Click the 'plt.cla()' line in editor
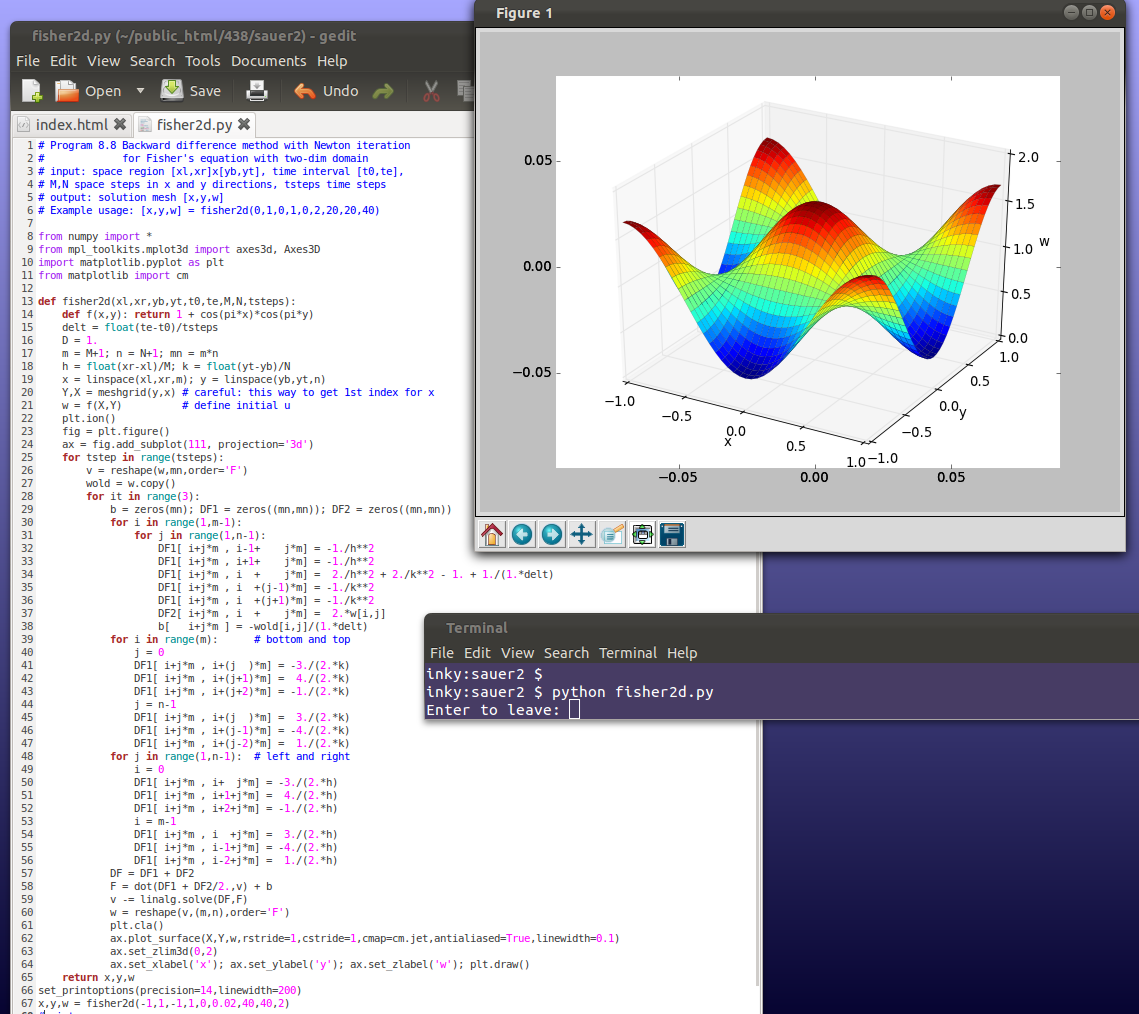Image resolution: width=1139 pixels, height=1014 pixels. pos(137,925)
